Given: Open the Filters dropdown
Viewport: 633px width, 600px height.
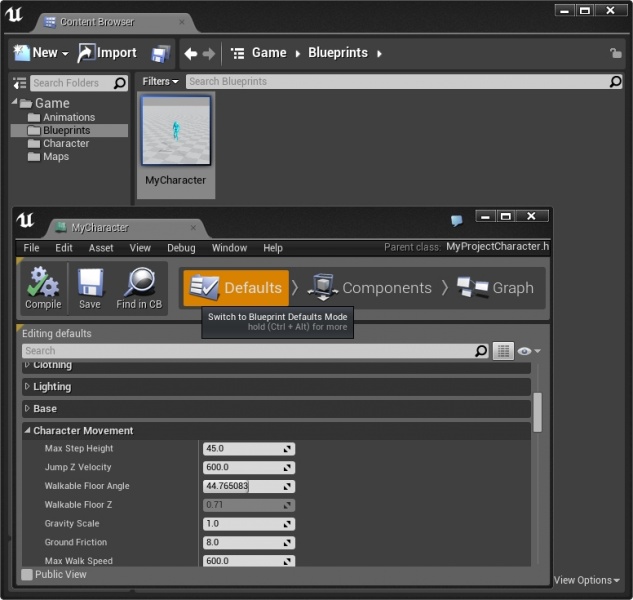Looking at the screenshot, I should click(160, 82).
